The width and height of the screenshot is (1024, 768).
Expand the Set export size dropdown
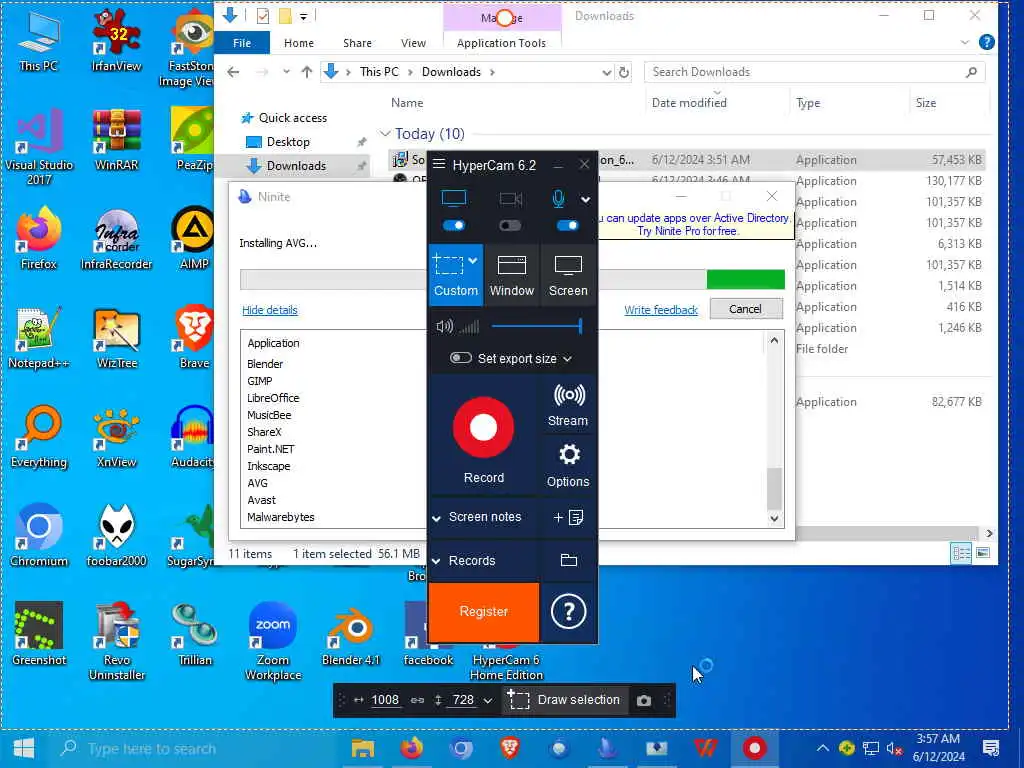point(568,359)
